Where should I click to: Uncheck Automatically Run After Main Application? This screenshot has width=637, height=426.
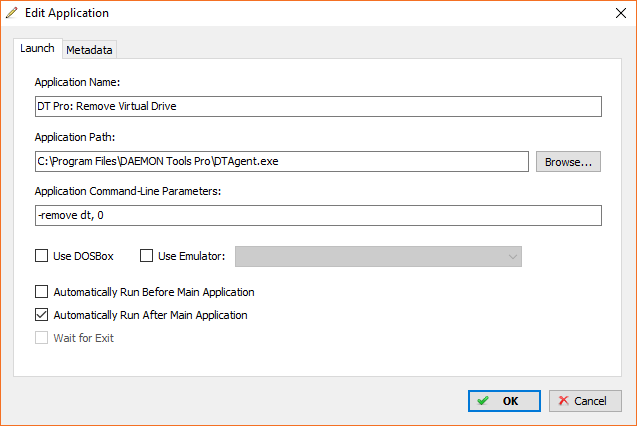41,315
